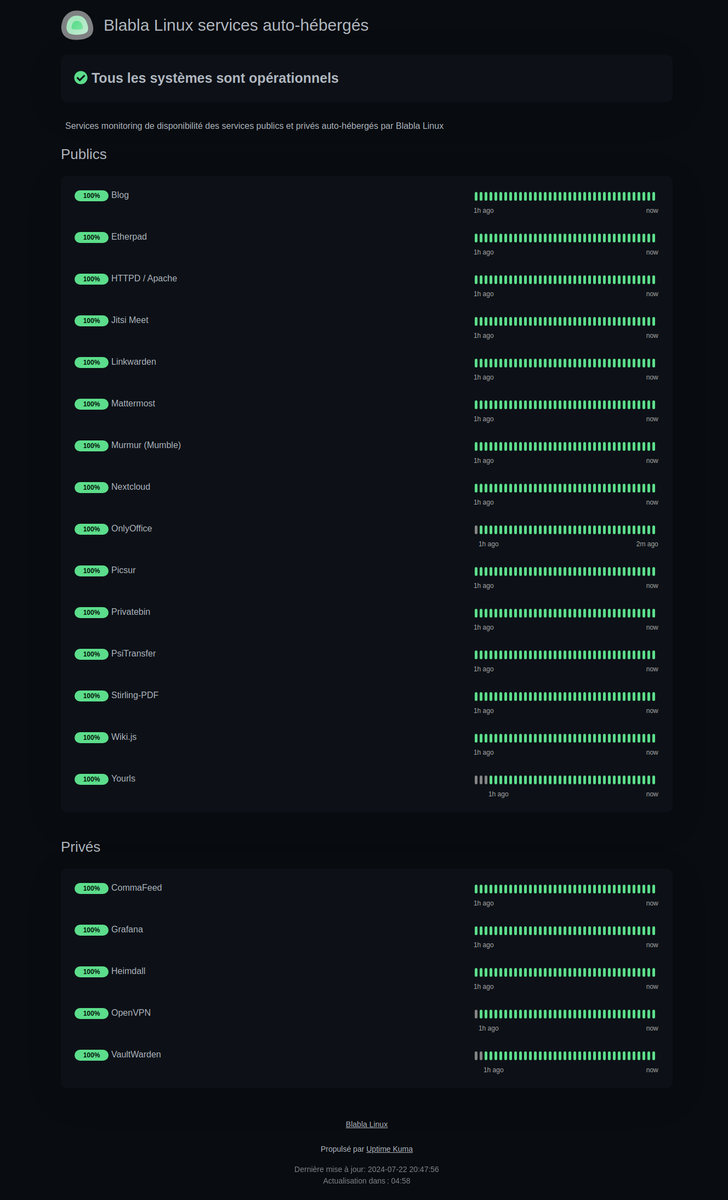This screenshot has height=1200, width=728.
Task: Click the Blog 100% uptime badge
Action: [x=91, y=196]
